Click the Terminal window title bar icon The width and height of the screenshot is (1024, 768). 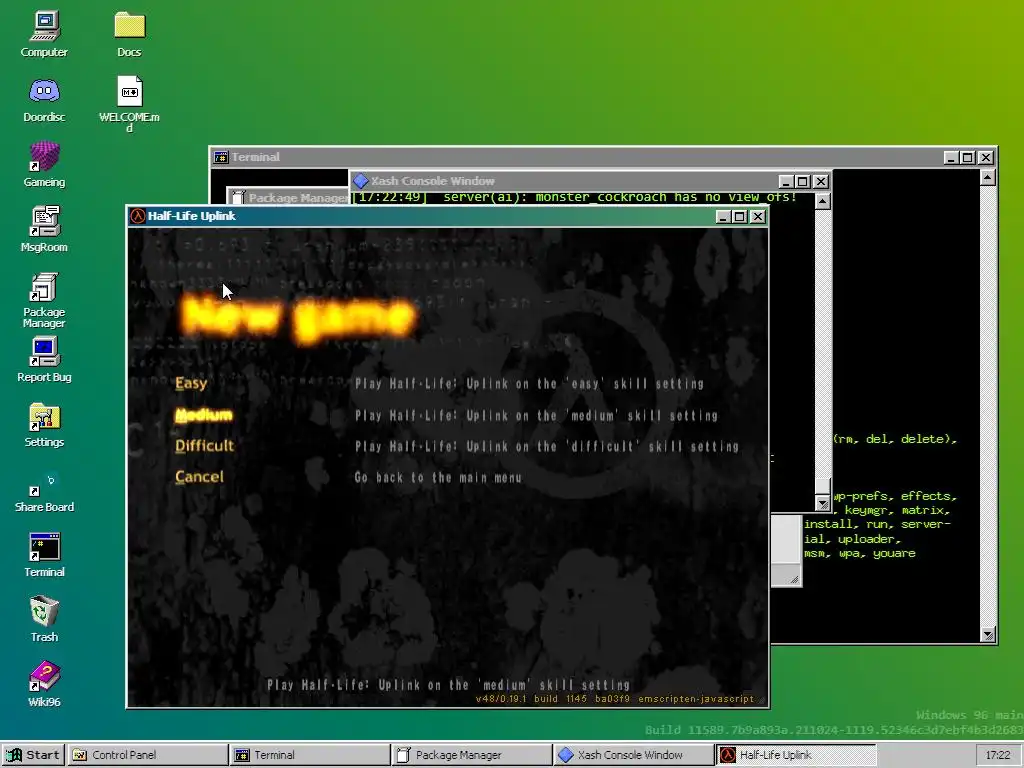pos(221,157)
